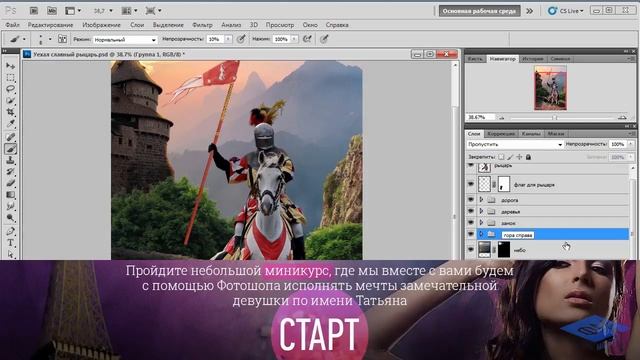
Task: Open the brush mode dropdown 'Нормальный'
Action: [x=125, y=40]
